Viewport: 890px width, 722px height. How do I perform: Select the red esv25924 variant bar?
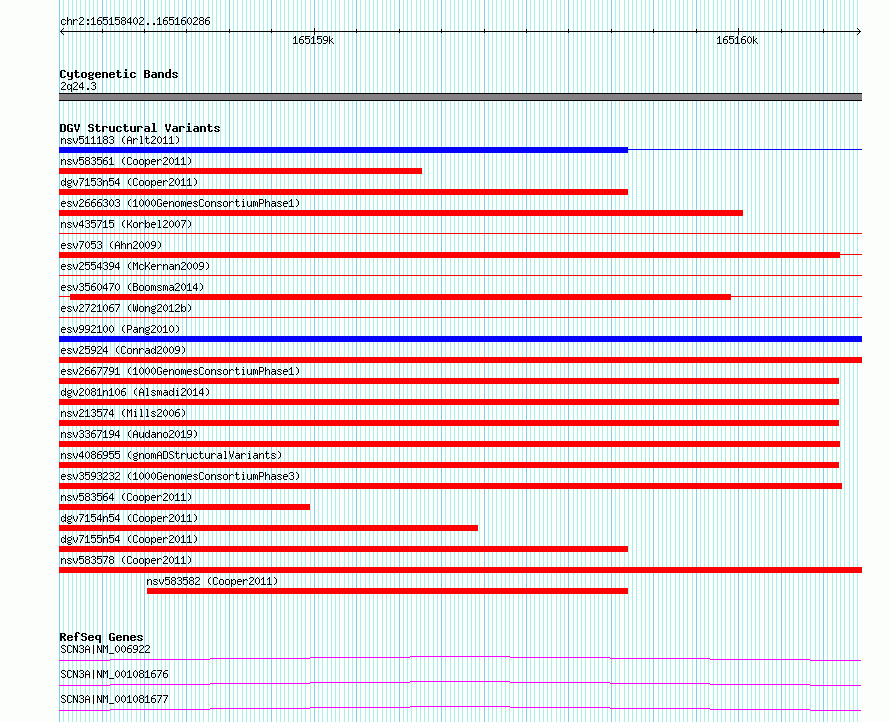point(460,360)
